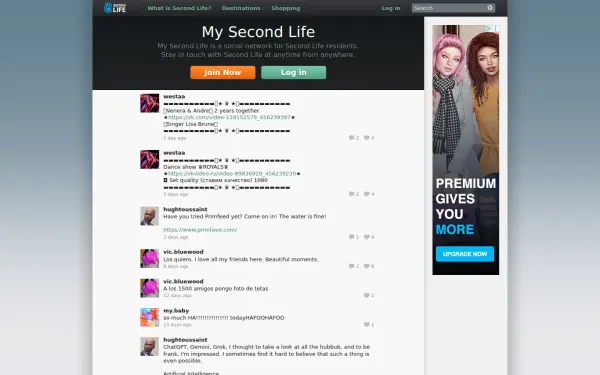
Task: Open westaa username on Venera & Andre post
Action: (174, 96)
